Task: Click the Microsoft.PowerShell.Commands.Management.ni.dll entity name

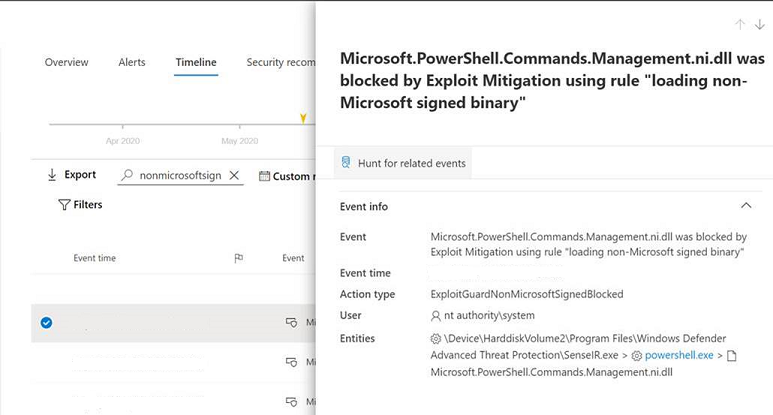Action: click(x=551, y=372)
